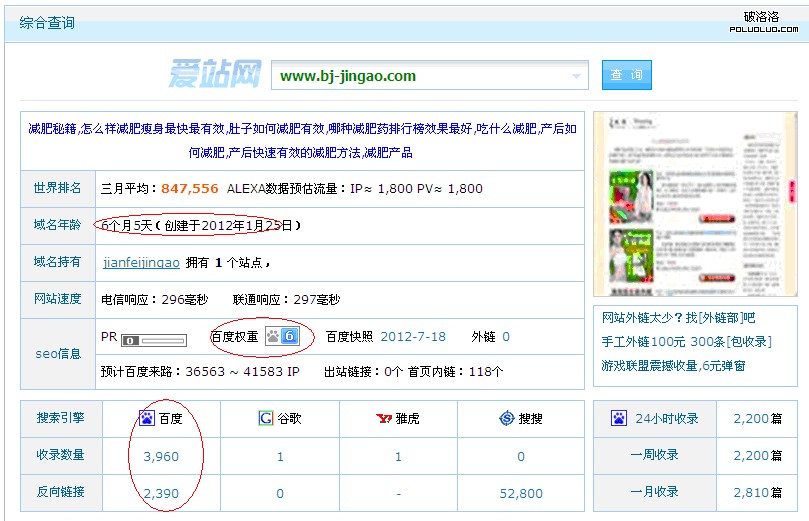Click Baidu backlinks count 2,390
This screenshot has width=809, height=521.
click(x=160, y=493)
